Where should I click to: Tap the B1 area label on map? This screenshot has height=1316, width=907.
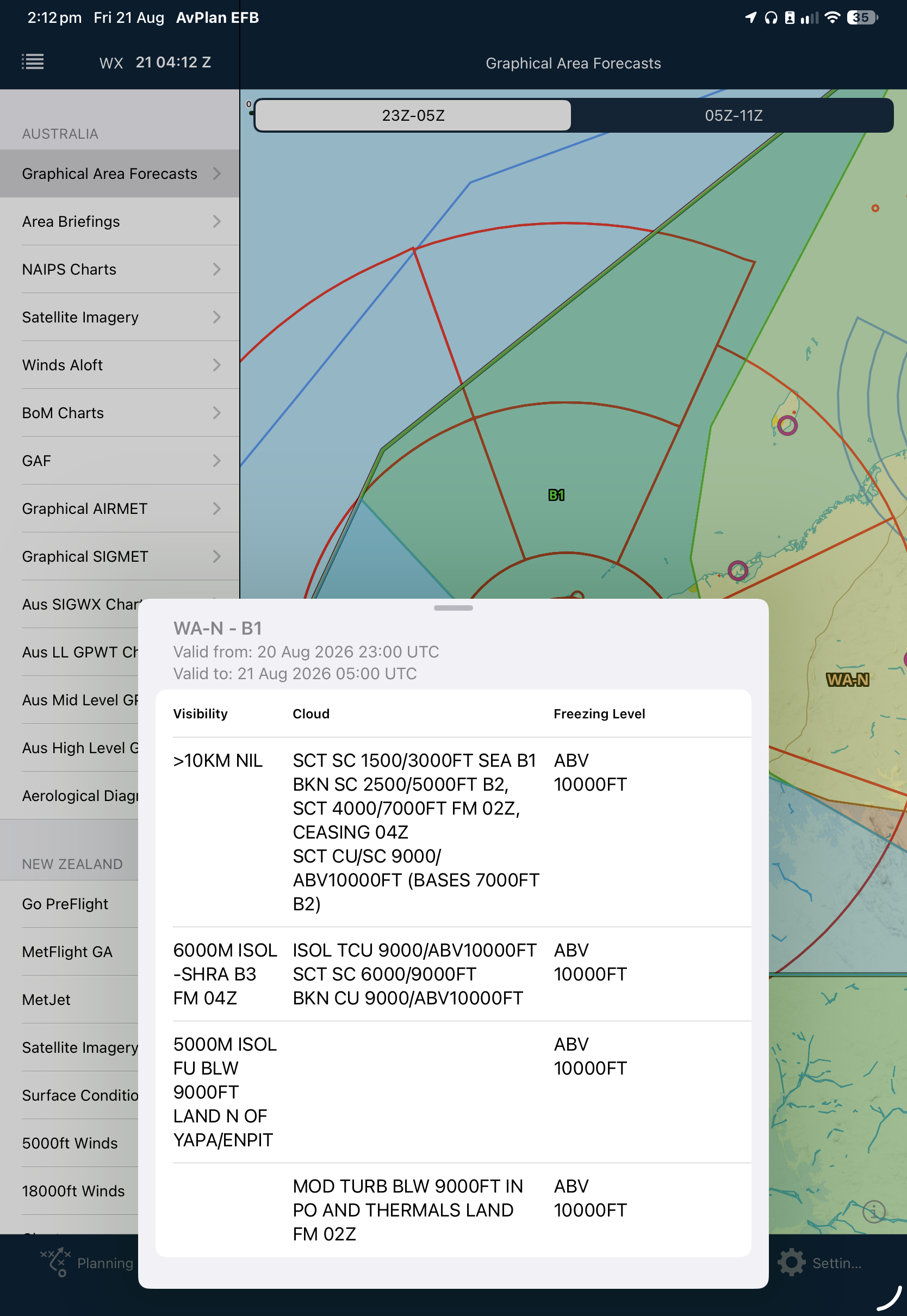[556, 495]
